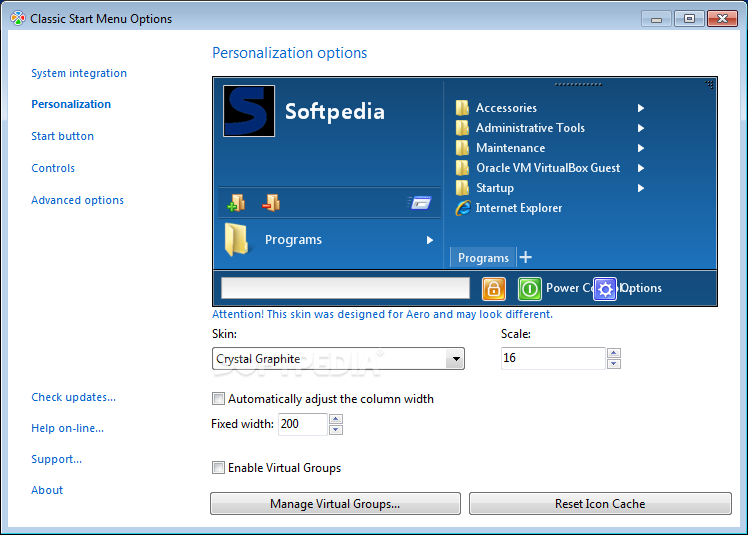Select the Programs tab in preview
748x535 pixels.
coord(483,258)
